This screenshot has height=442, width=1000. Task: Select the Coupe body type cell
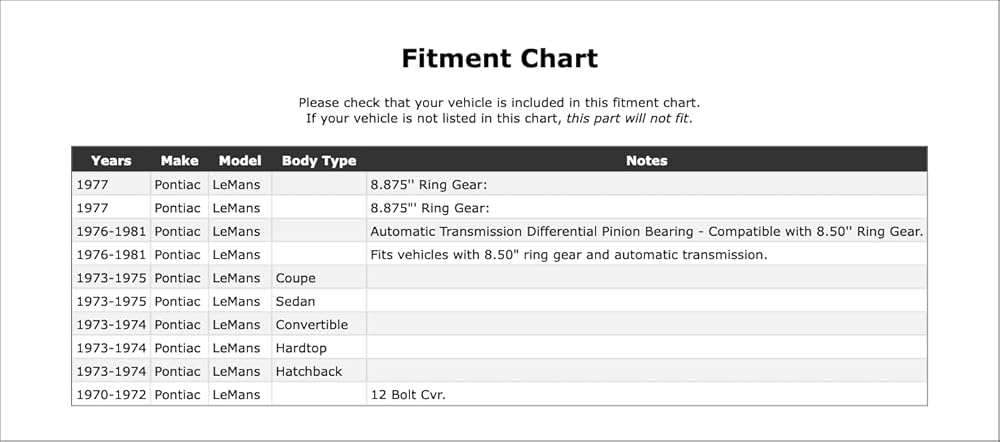pos(319,278)
